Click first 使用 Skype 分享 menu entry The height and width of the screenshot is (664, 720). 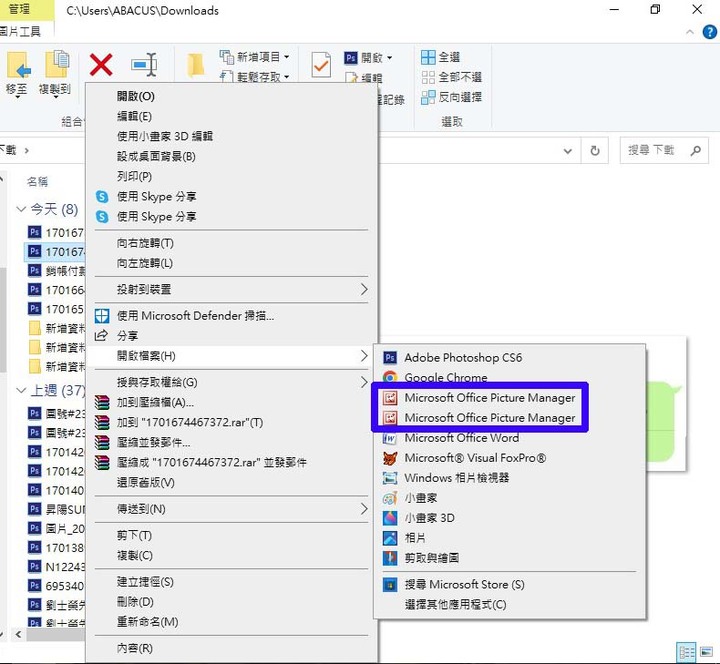(231, 197)
